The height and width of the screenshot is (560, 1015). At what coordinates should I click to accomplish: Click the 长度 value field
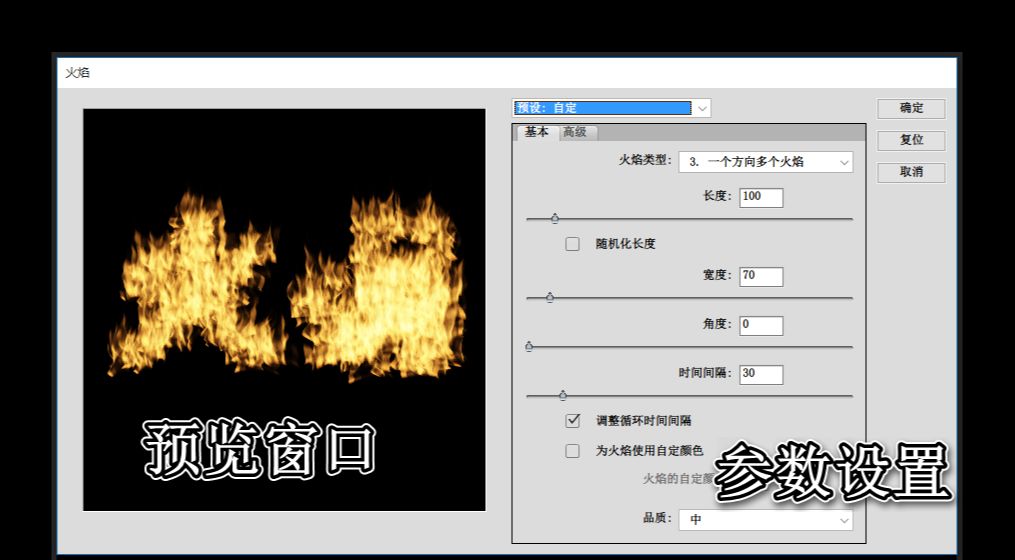pyautogui.click(x=761, y=197)
